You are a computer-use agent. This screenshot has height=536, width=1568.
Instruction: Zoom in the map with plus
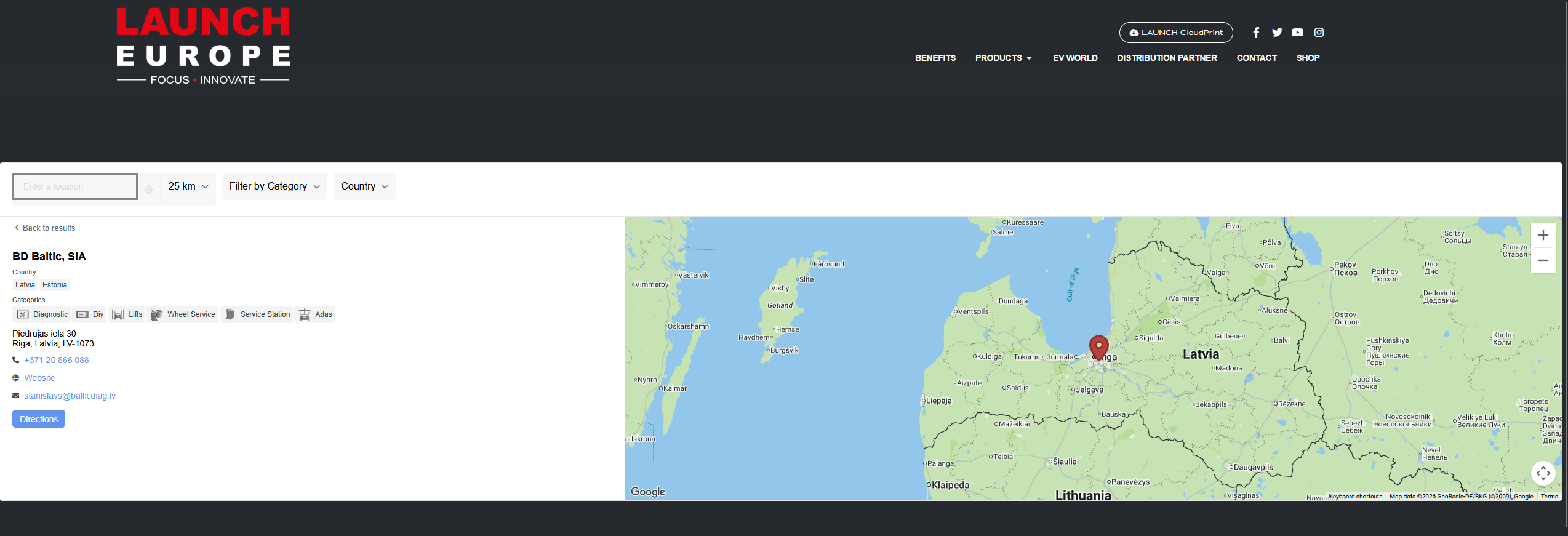(x=1543, y=235)
